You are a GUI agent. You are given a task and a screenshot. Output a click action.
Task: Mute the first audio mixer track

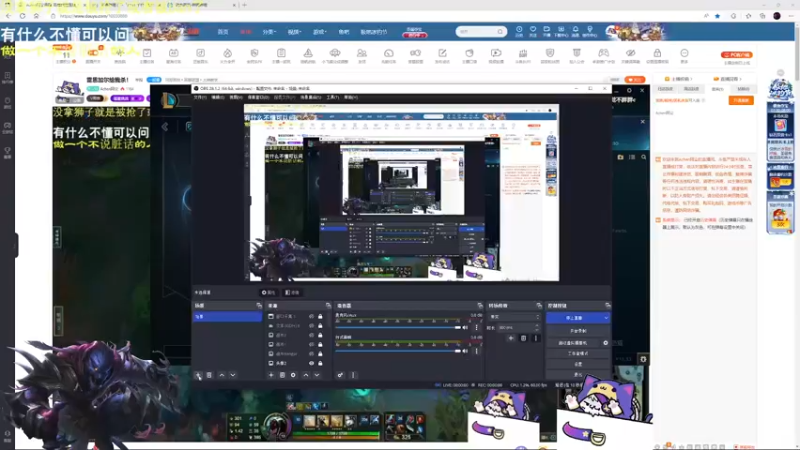pyautogui.click(x=465, y=328)
